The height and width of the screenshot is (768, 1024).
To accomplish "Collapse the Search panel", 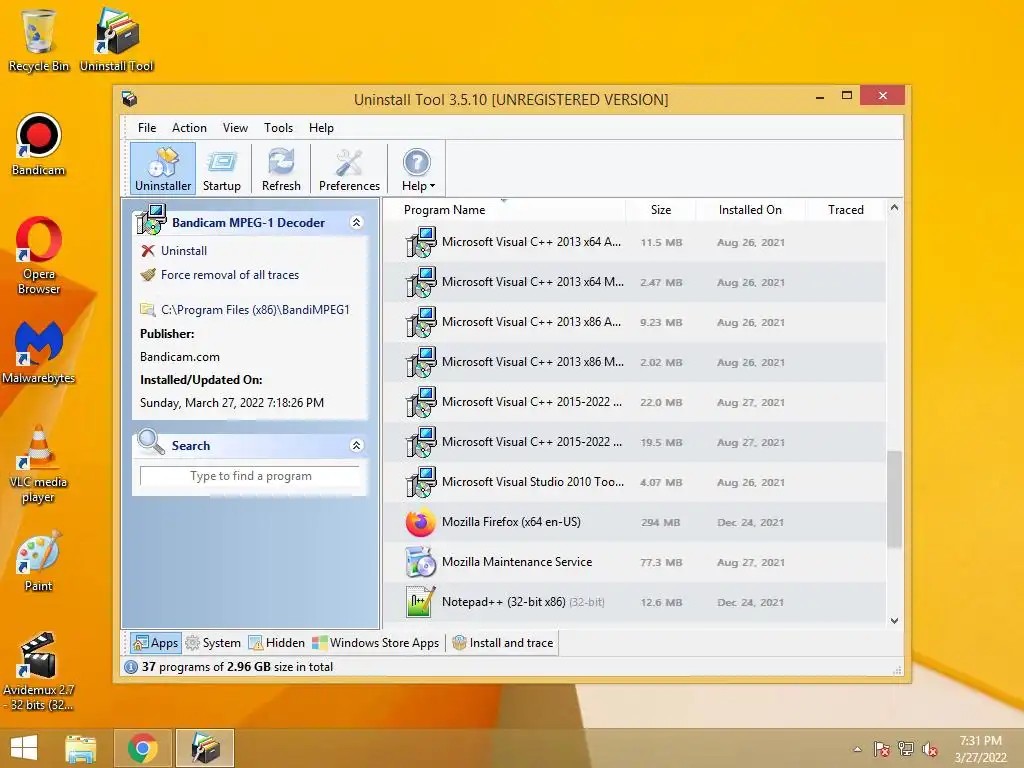I will [357, 445].
